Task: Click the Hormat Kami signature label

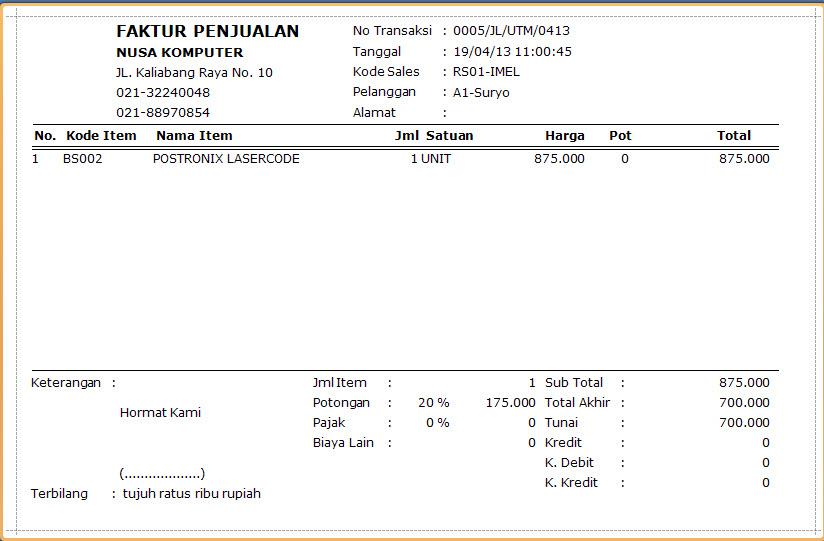Action: point(160,413)
